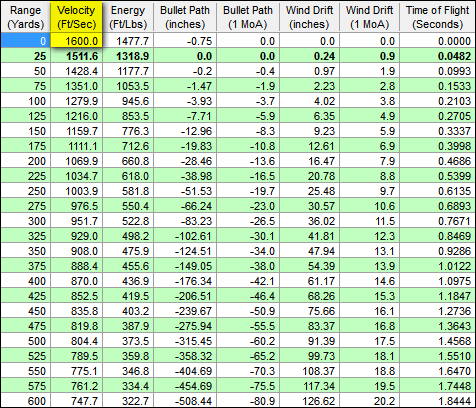Click the 1003.9 velocity cell
Screen dimensions: 476x408
pyautogui.click(x=76, y=191)
